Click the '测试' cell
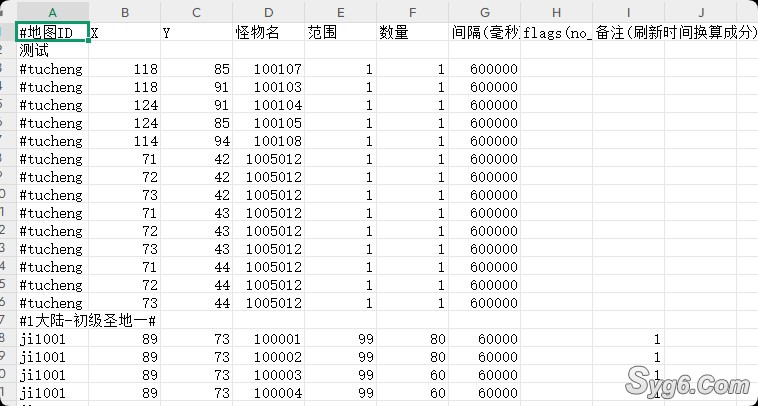Viewport: 758px width, 406px height. pyautogui.click(x=52, y=50)
